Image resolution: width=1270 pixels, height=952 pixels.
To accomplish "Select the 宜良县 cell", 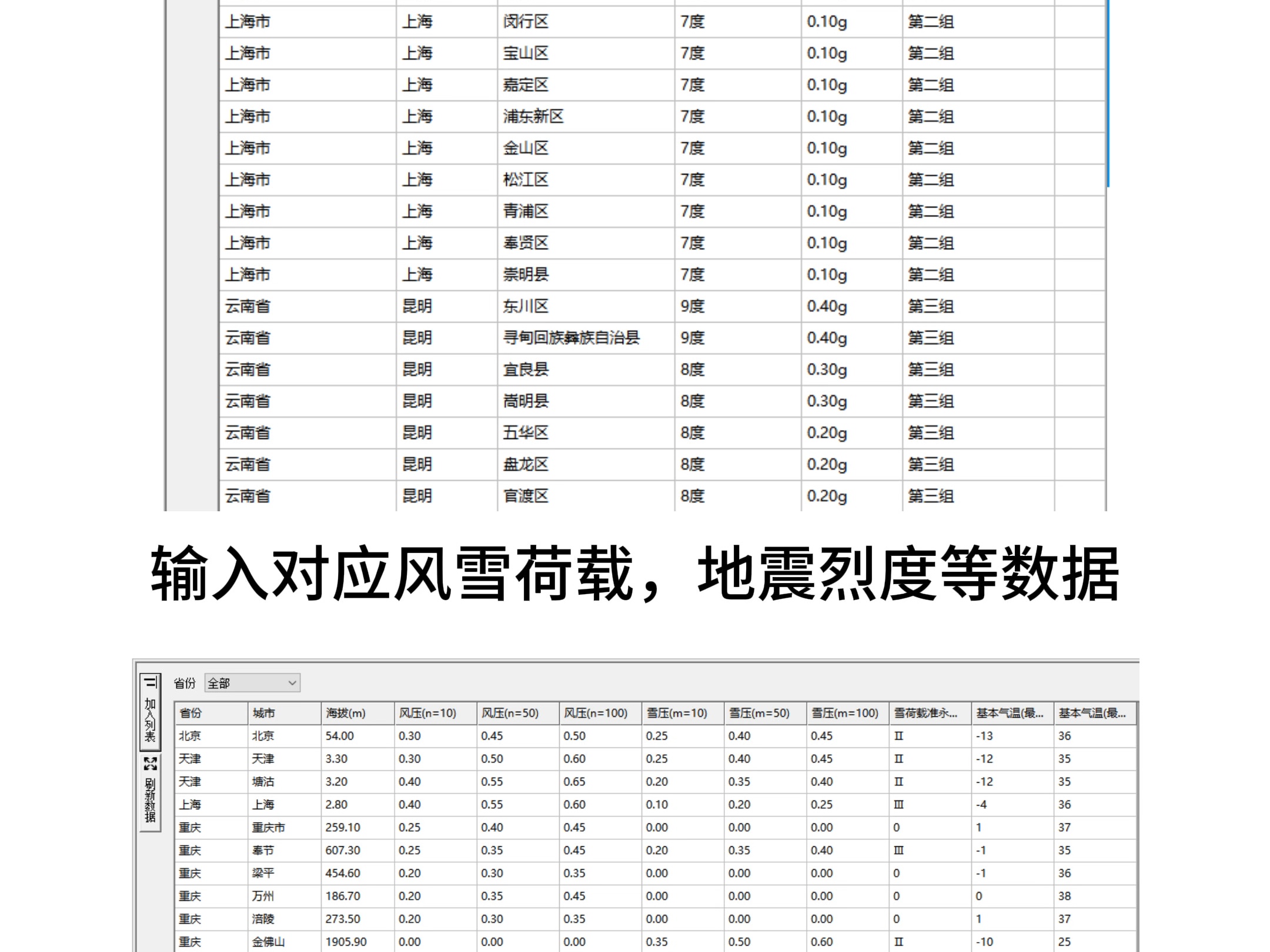I will click(x=586, y=370).
